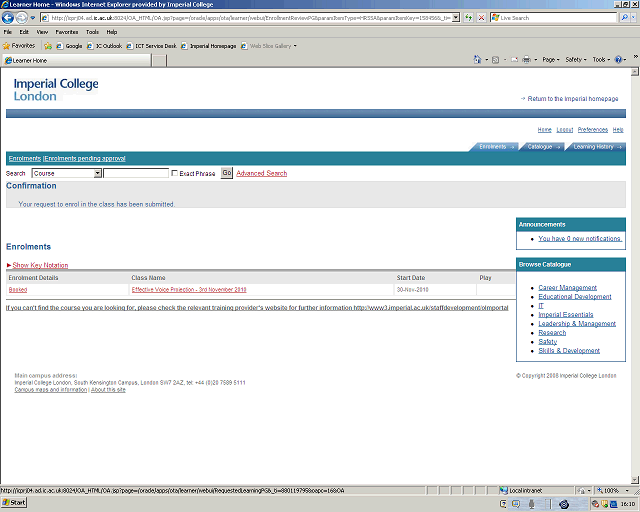
Task: Click the Print icon in command bar
Action: (526, 60)
